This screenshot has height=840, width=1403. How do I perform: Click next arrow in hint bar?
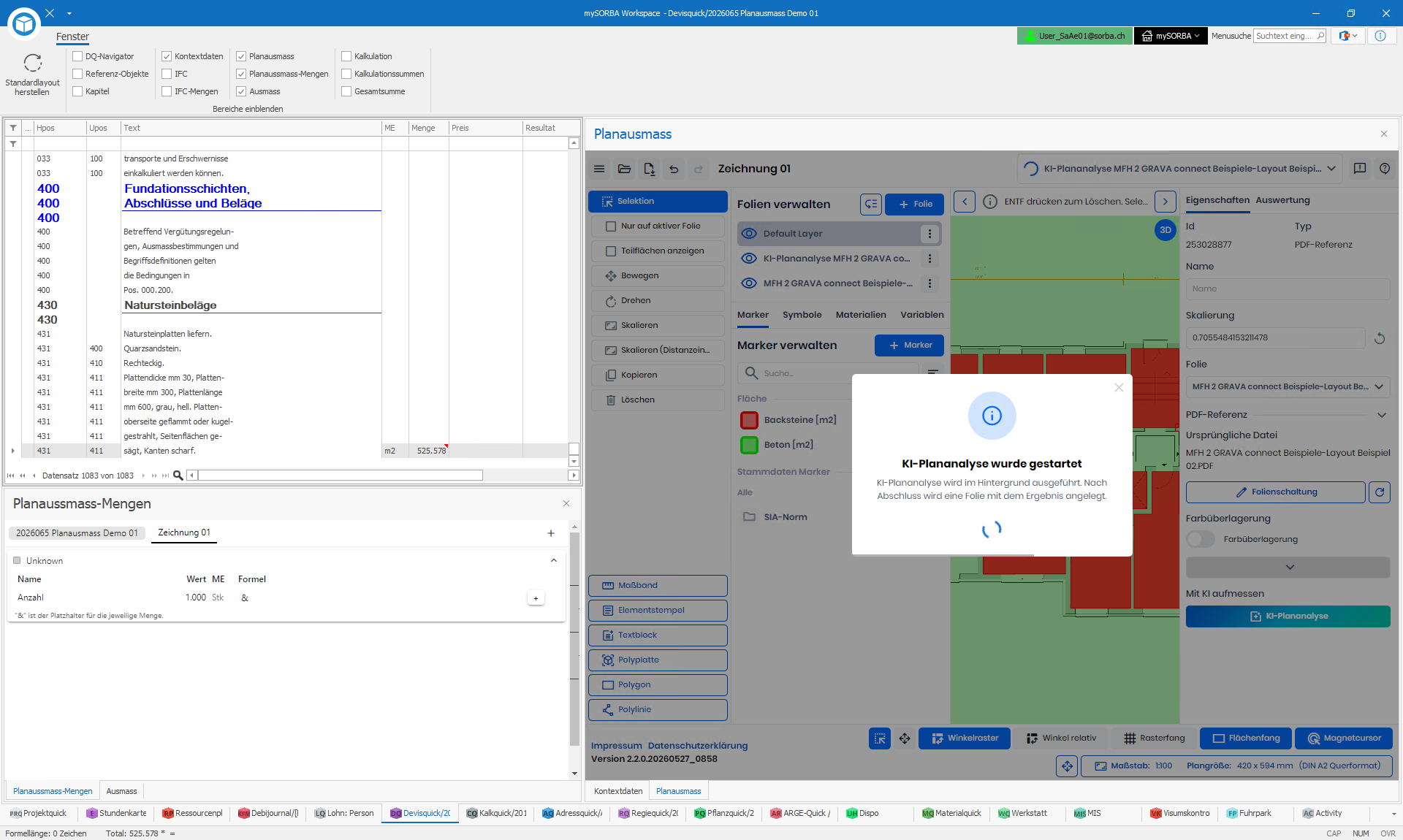point(1166,202)
